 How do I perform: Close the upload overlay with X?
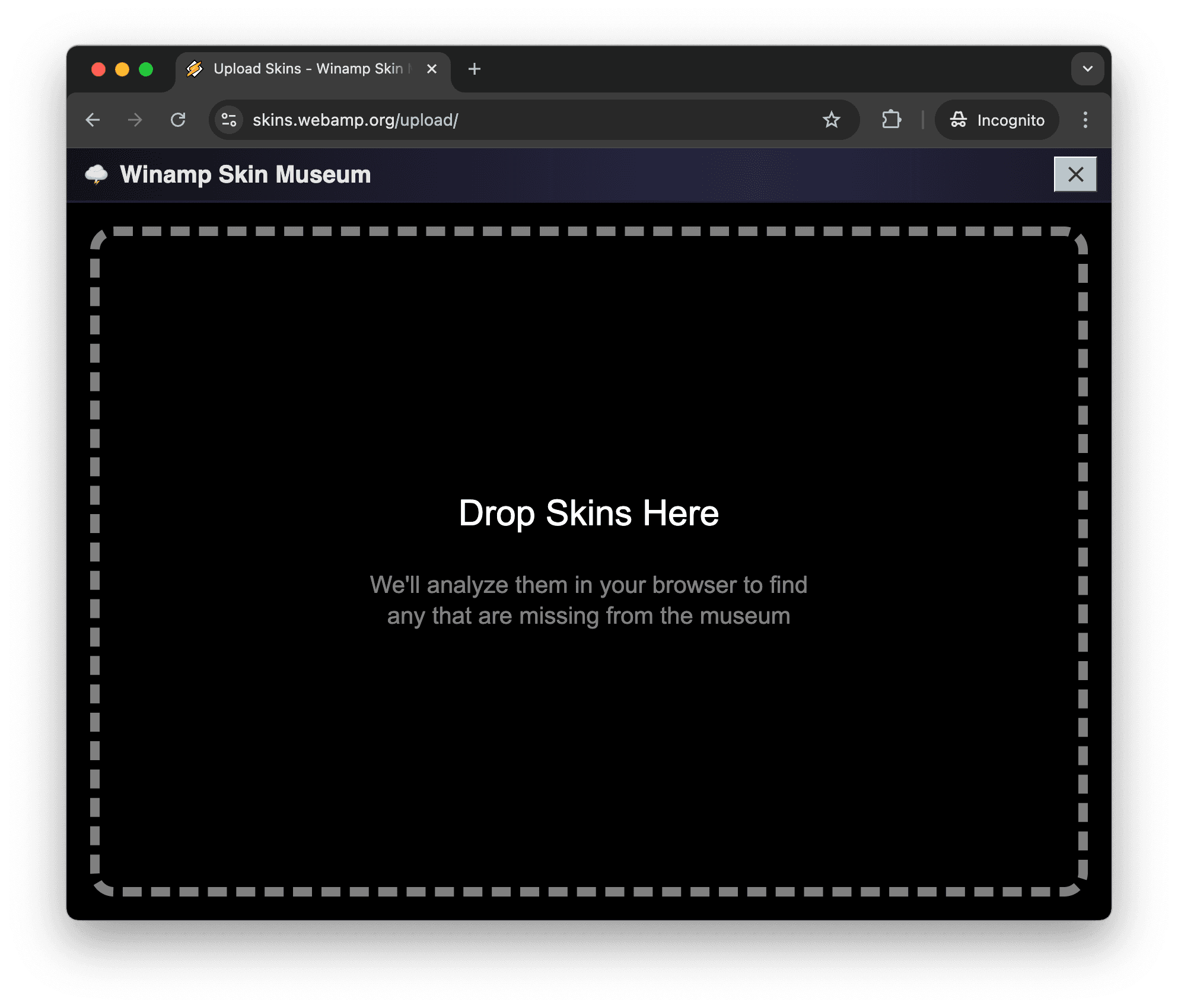[1075, 174]
